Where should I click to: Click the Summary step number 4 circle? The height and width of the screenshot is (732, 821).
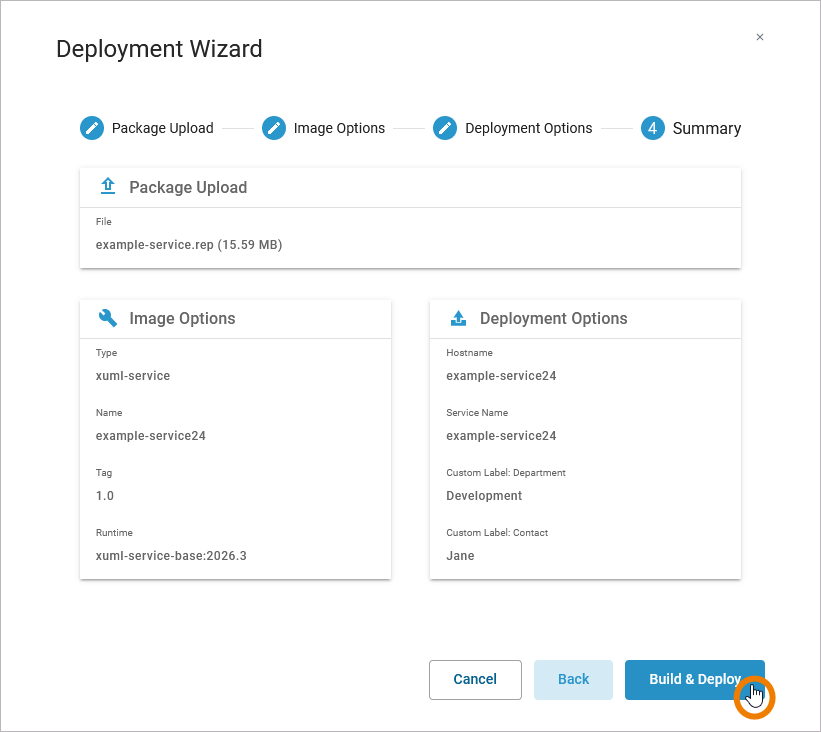tap(653, 128)
